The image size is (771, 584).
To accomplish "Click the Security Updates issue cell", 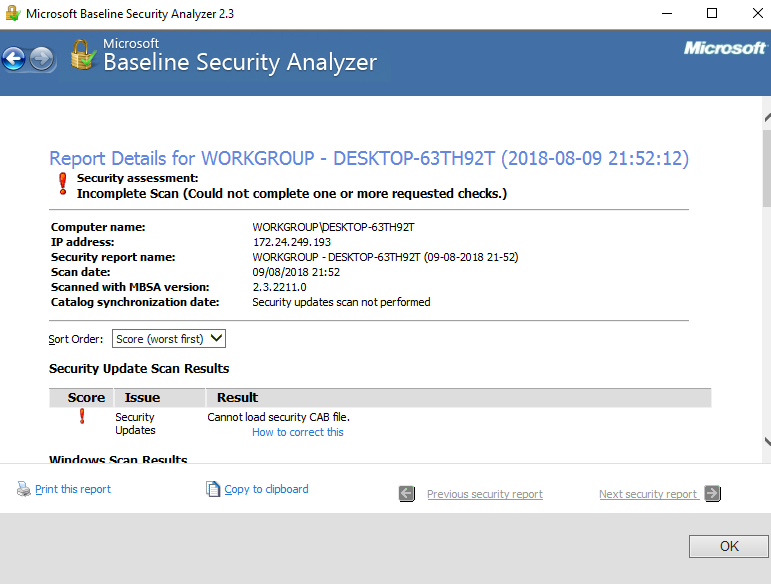I will point(135,423).
